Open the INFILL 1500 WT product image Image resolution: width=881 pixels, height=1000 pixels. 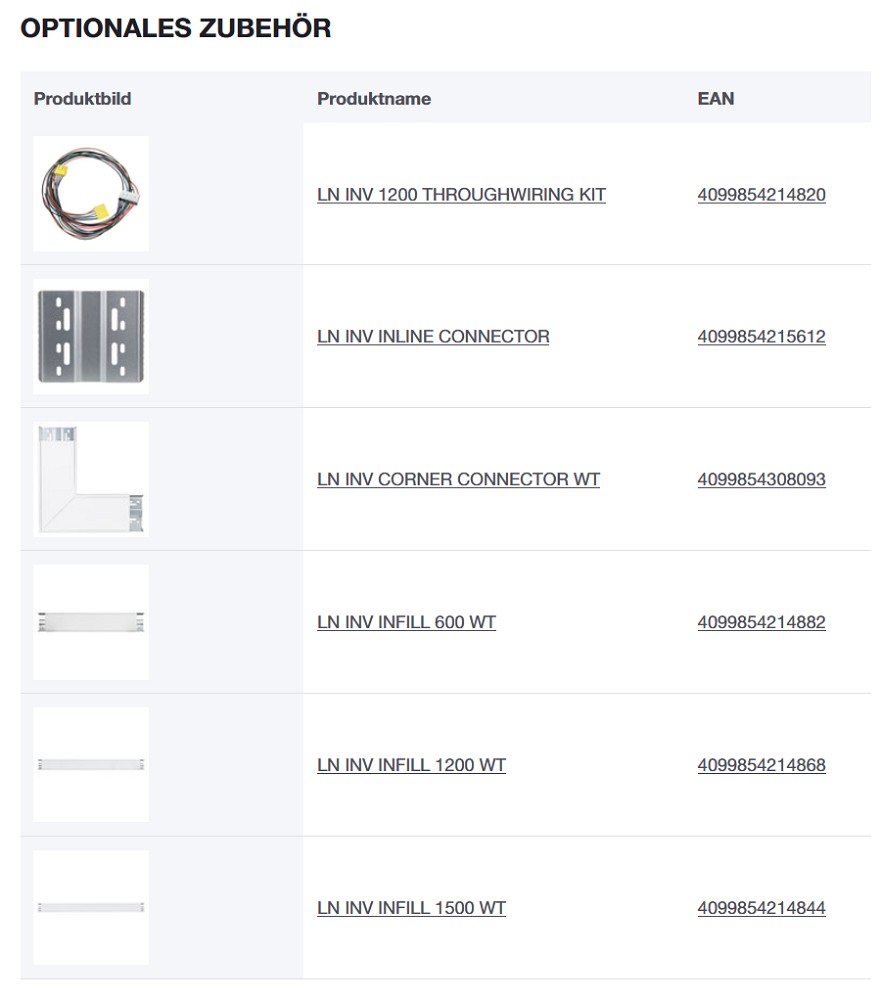pos(91,908)
